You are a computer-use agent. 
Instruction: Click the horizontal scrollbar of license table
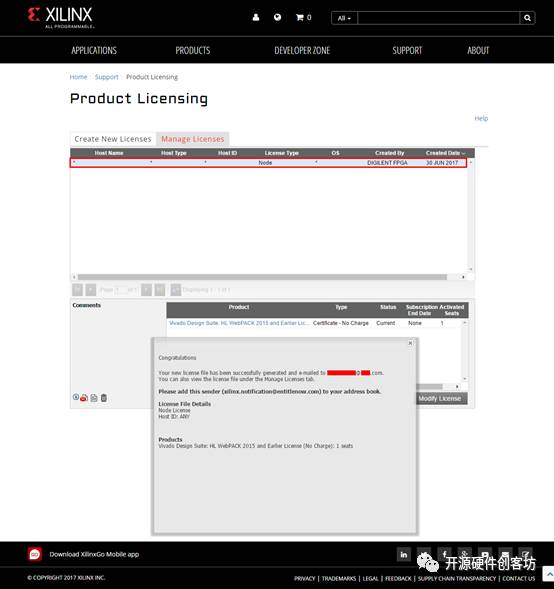coord(263,277)
